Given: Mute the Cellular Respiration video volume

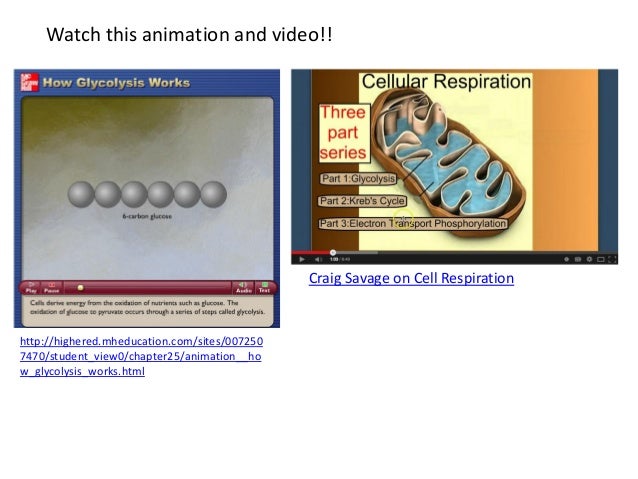Looking at the screenshot, I should click(318, 259).
